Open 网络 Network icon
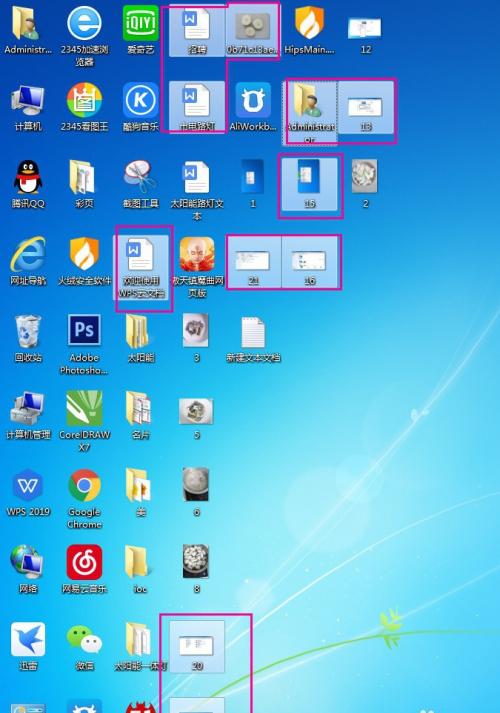Screen dimensions: 500x713 point(28,570)
